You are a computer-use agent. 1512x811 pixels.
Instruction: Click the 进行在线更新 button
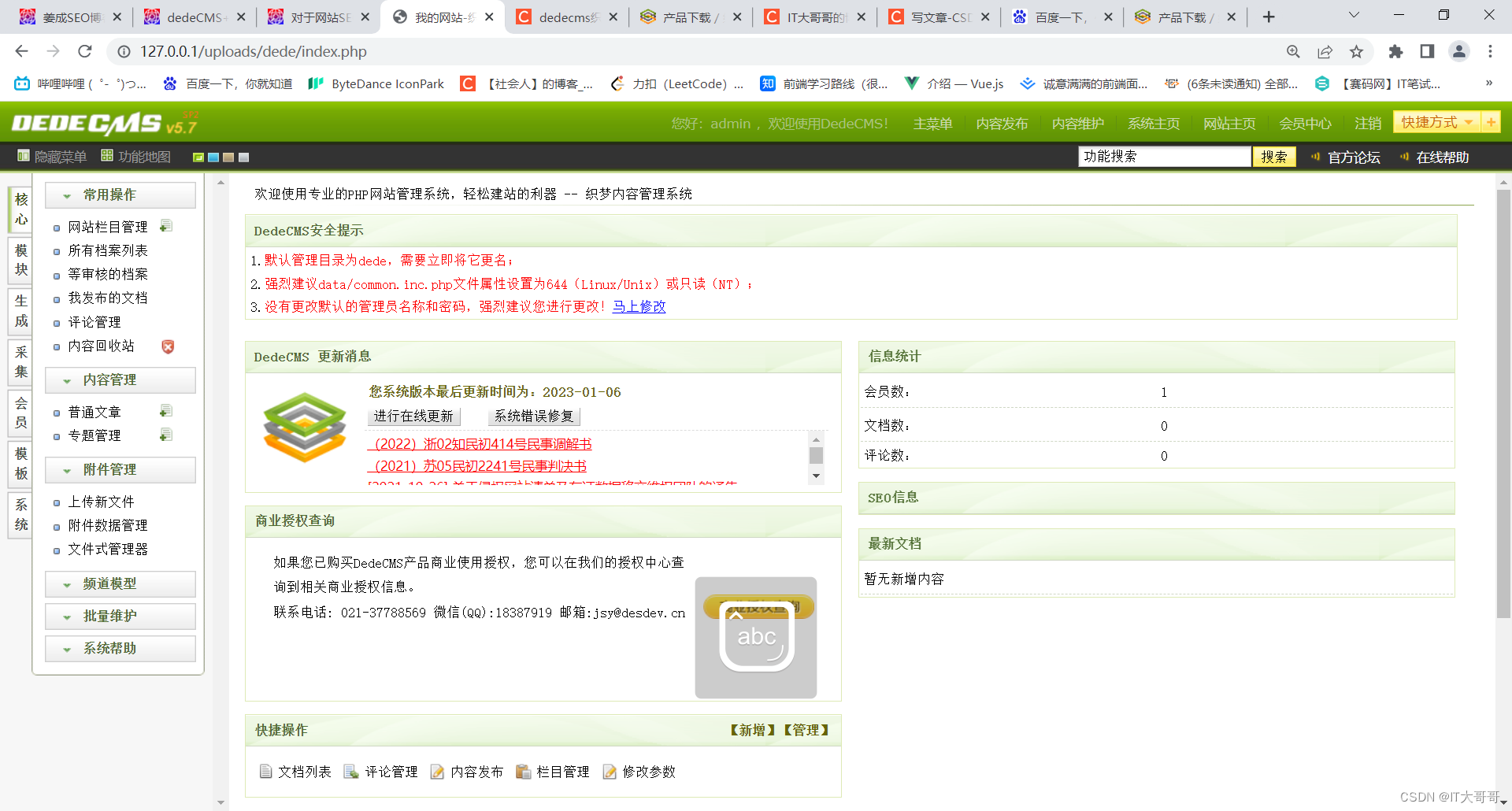pos(413,416)
